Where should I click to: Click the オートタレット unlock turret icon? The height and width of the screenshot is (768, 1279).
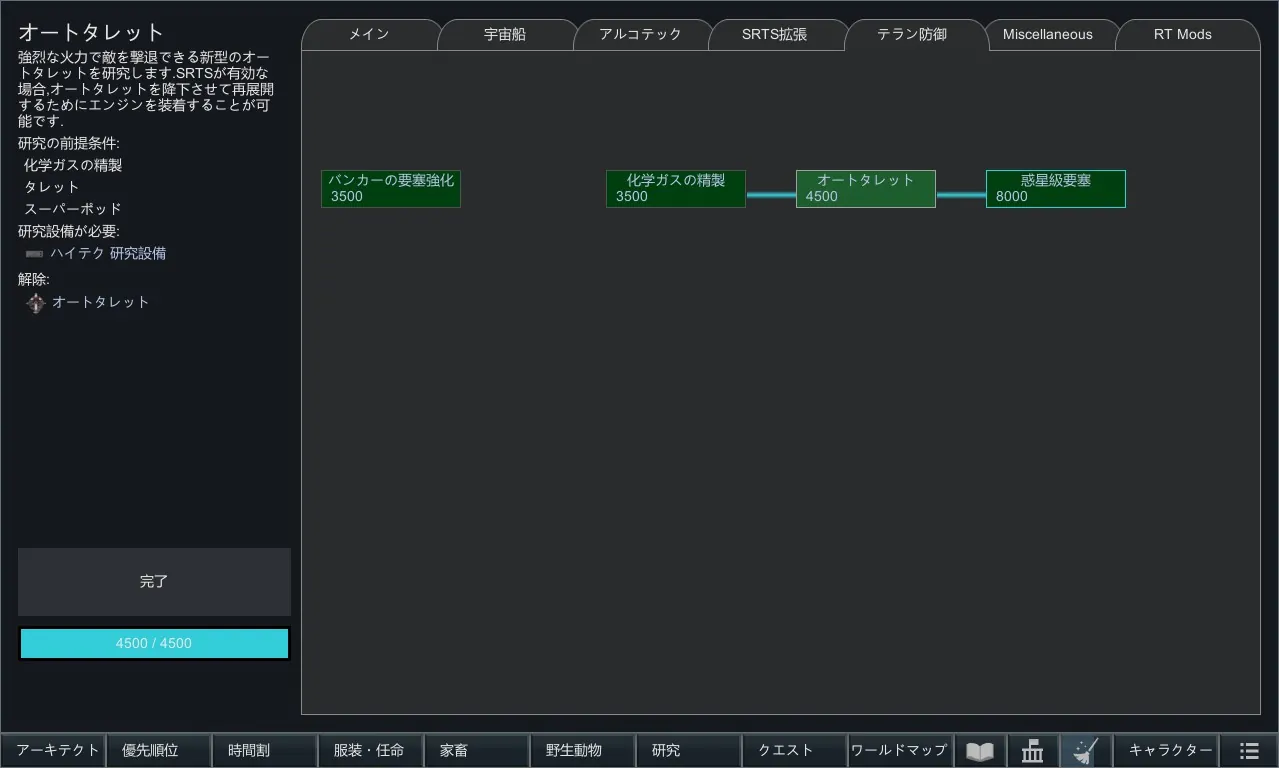pyautogui.click(x=36, y=303)
